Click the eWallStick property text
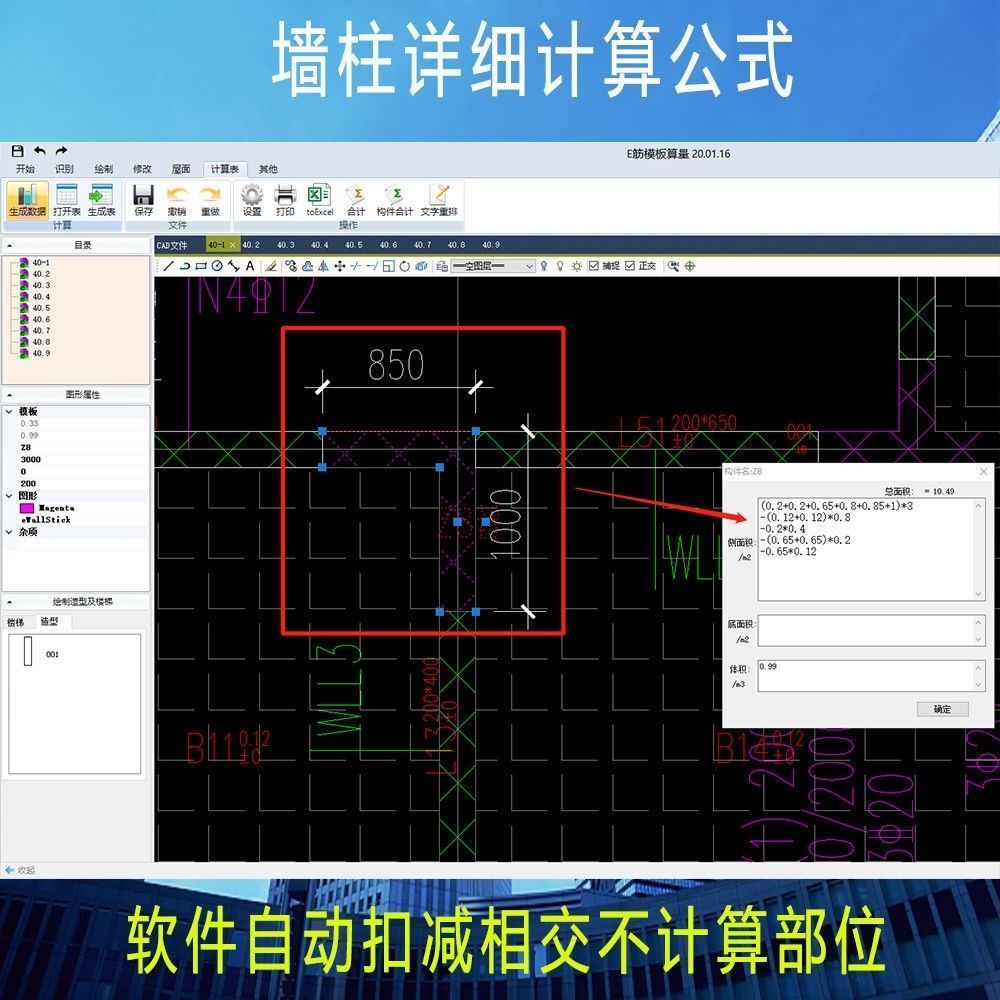The width and height of the screenshot is (1000, 1000). 45,520
